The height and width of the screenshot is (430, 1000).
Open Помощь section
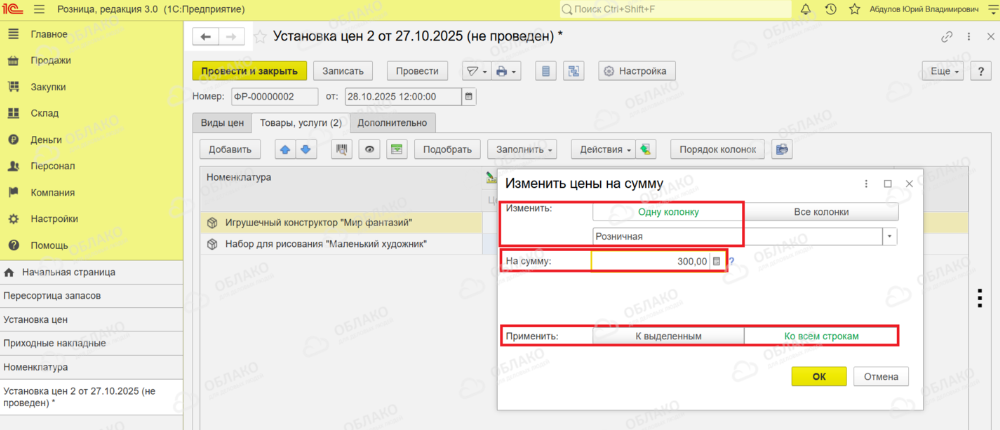tap(49, 245)
